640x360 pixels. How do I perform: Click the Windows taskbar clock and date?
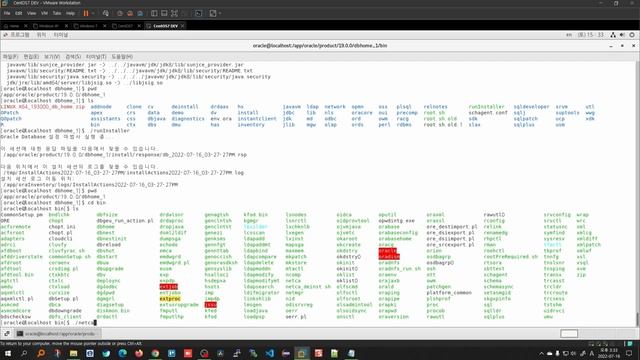[608, 353]
